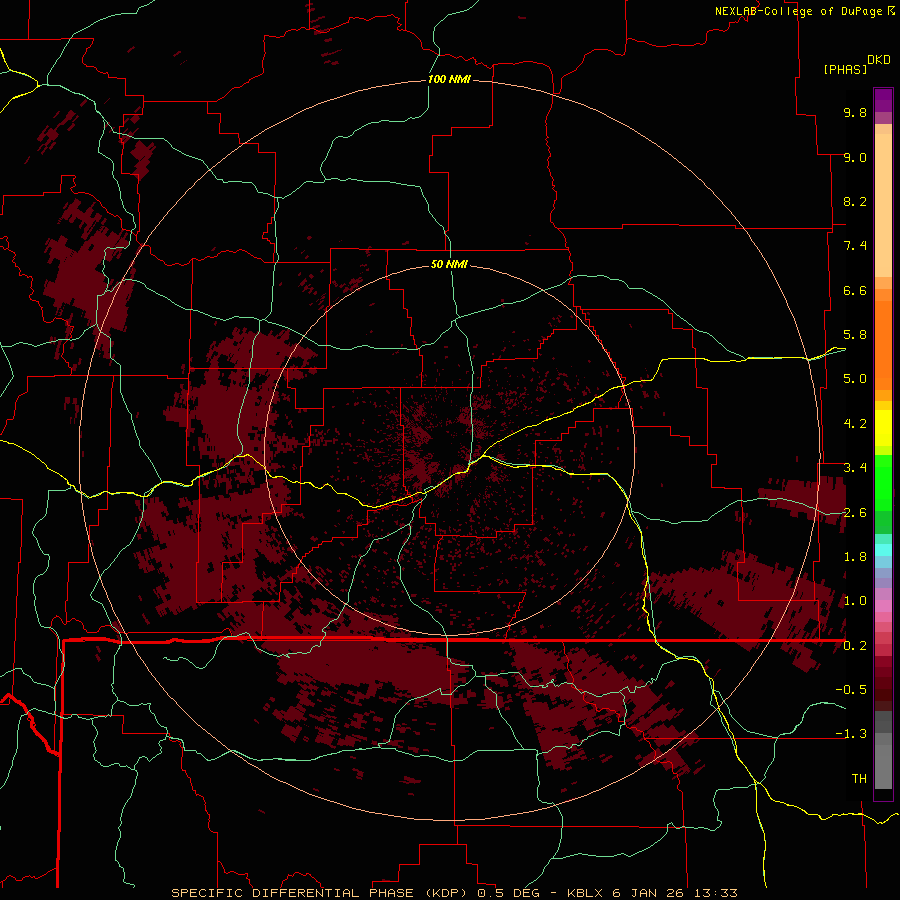Click the 1.8 scale value
This screenshot has width=900, height=900.
pyautogui.click(x=855, y=557)
